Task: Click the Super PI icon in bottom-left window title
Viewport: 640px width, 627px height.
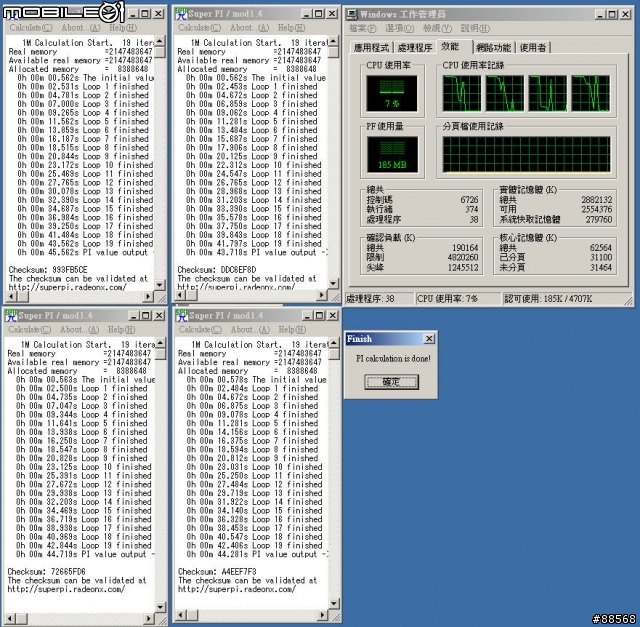Action: point(11,316)
